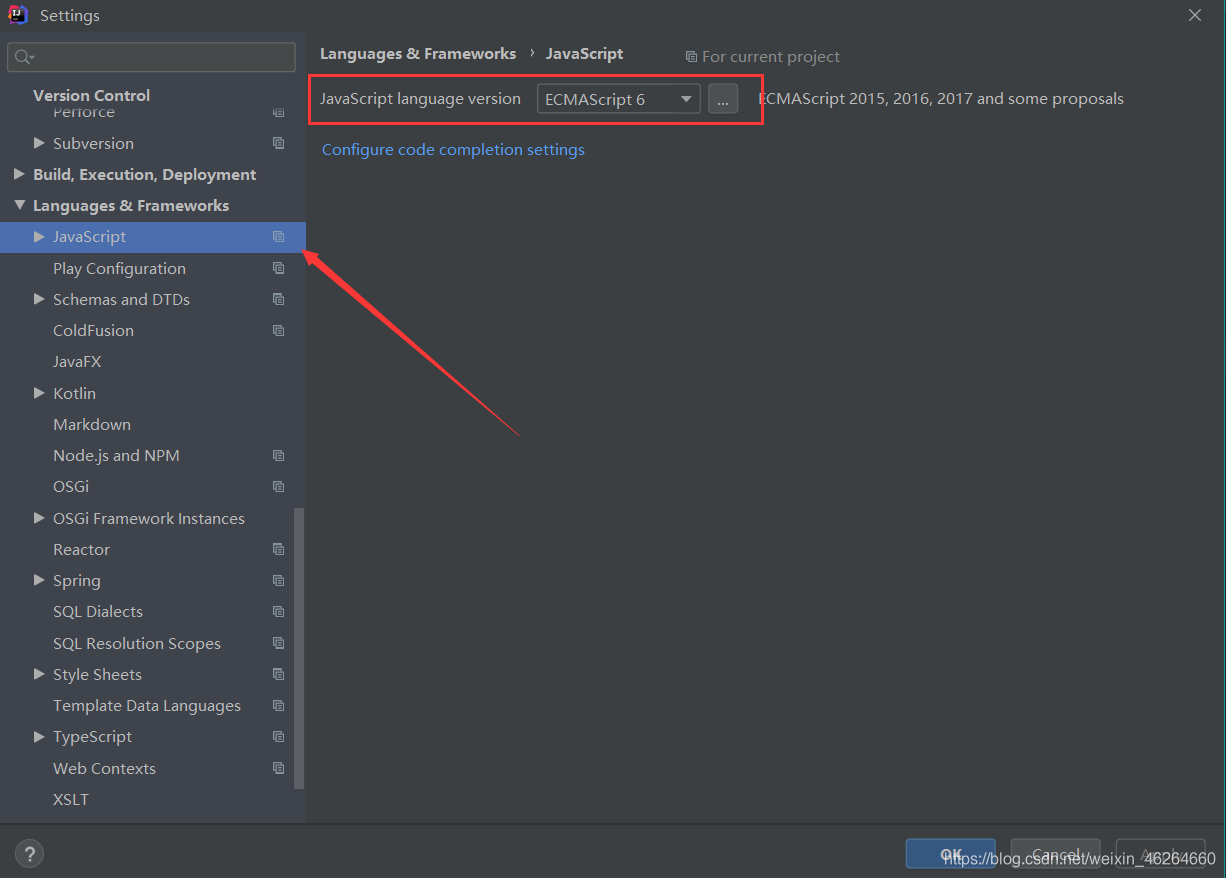
Task: Click the project-level icon beside Node.js and NPM
Action: coord(279,455)
